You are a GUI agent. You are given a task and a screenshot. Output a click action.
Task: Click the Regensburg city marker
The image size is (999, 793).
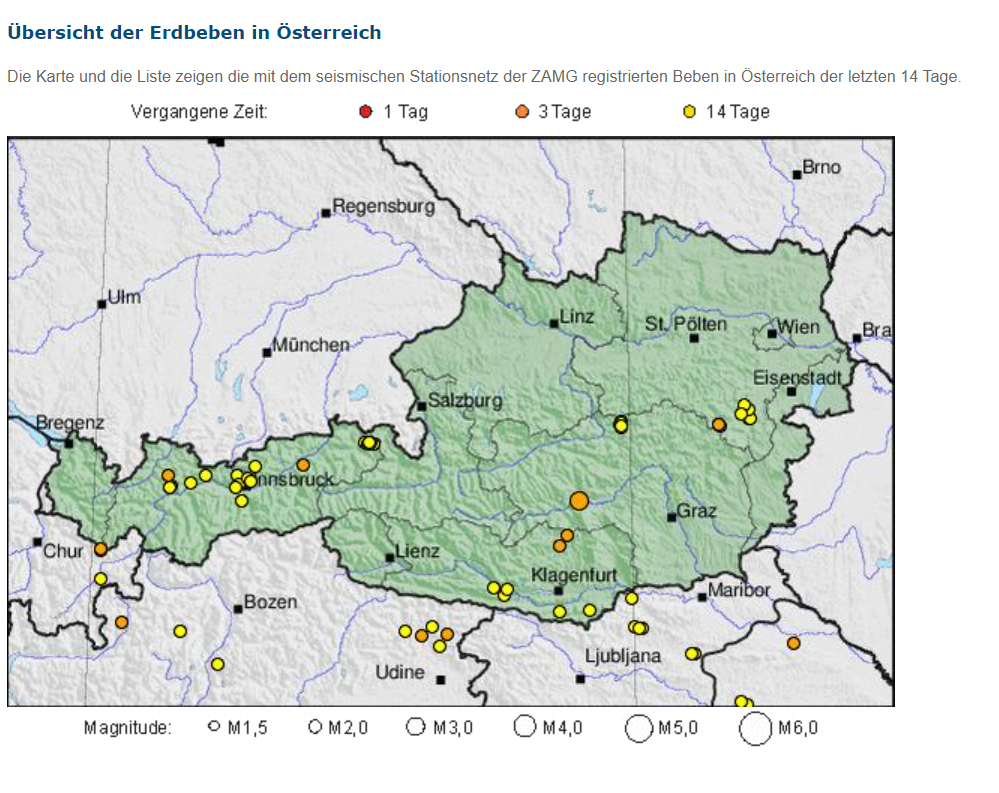(326, 213)
